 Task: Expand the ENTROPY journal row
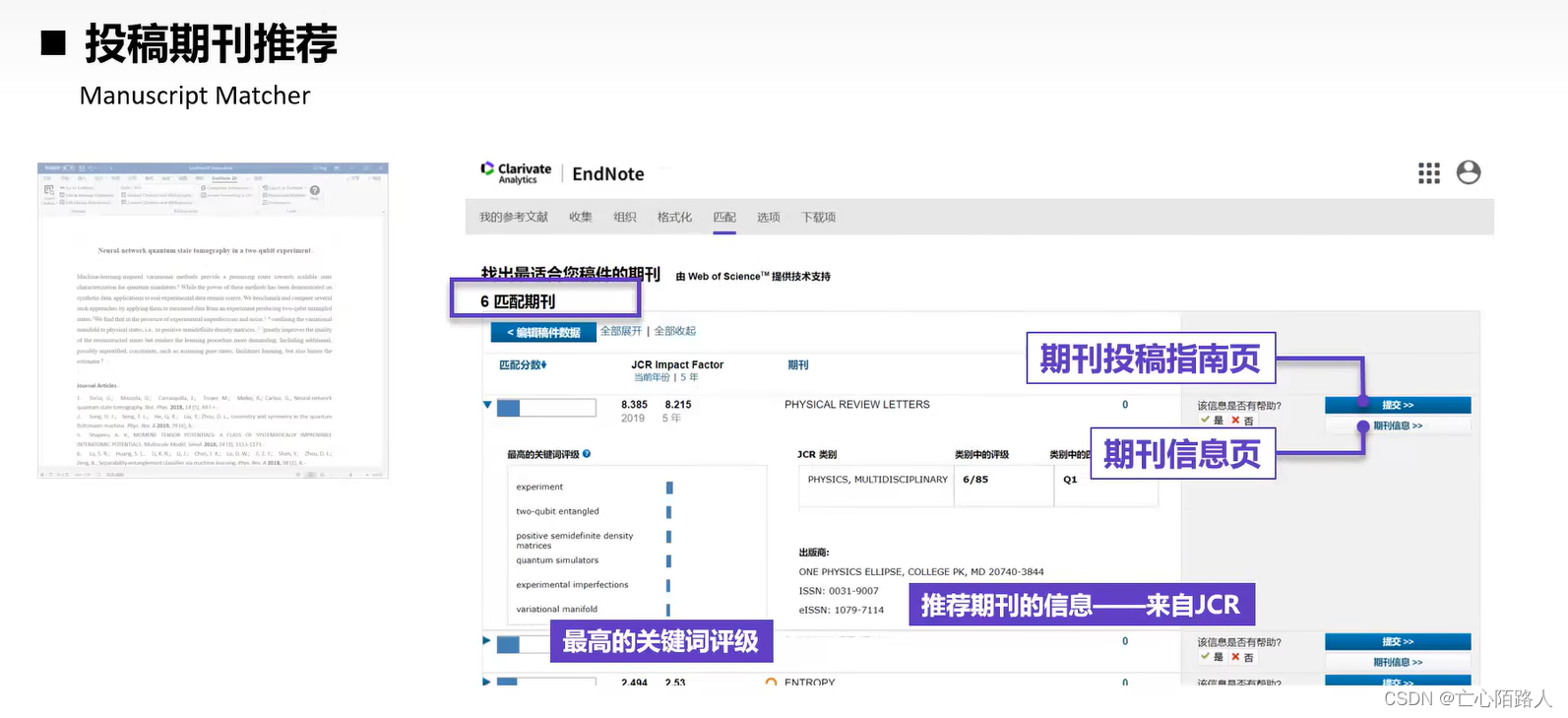pyautogui.click(x=486, y=682)
